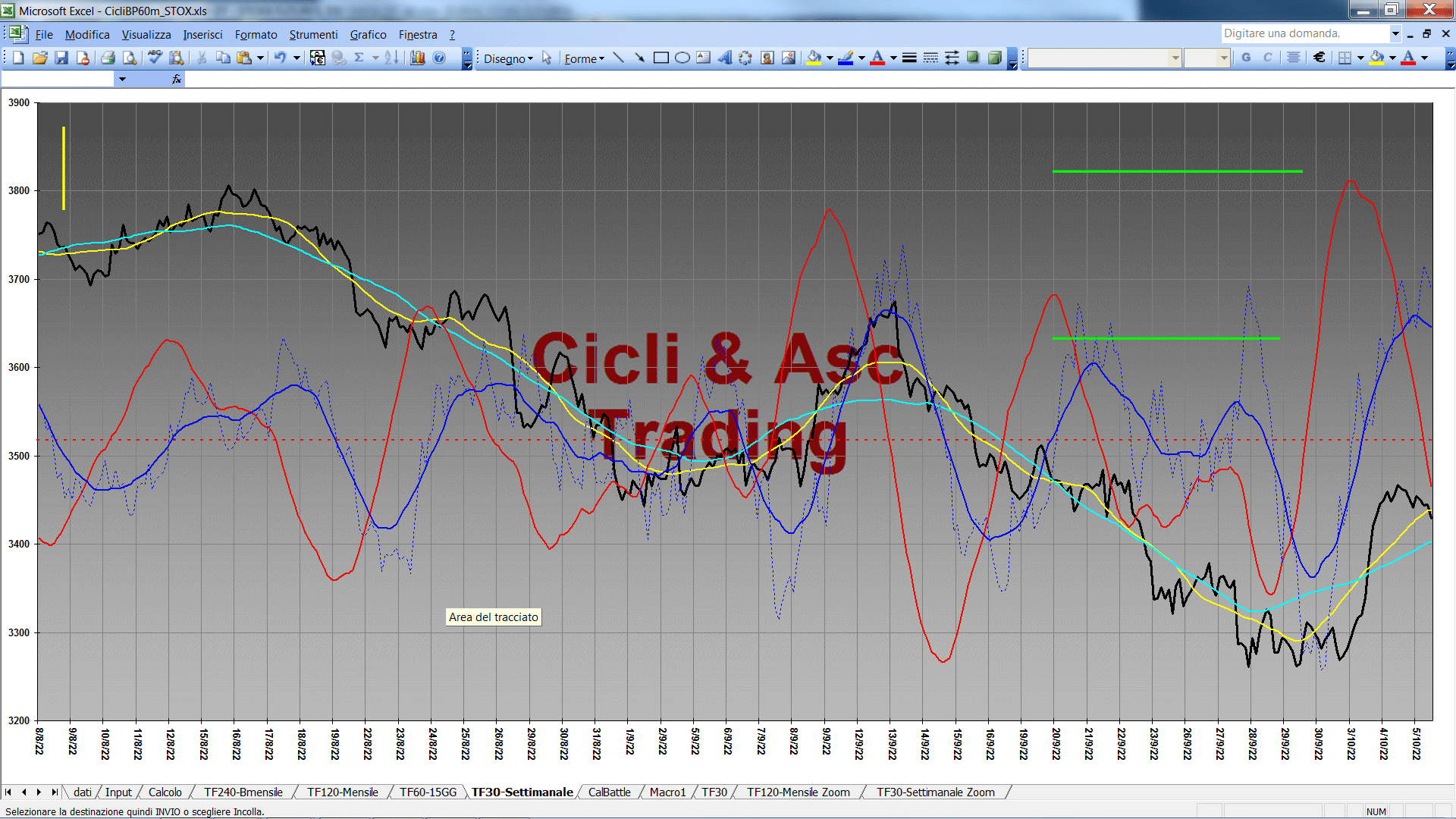Viewport: 1456px width, 819px height.
Task: Open Print Preview magnifier icon
Action: coord(130,58)
